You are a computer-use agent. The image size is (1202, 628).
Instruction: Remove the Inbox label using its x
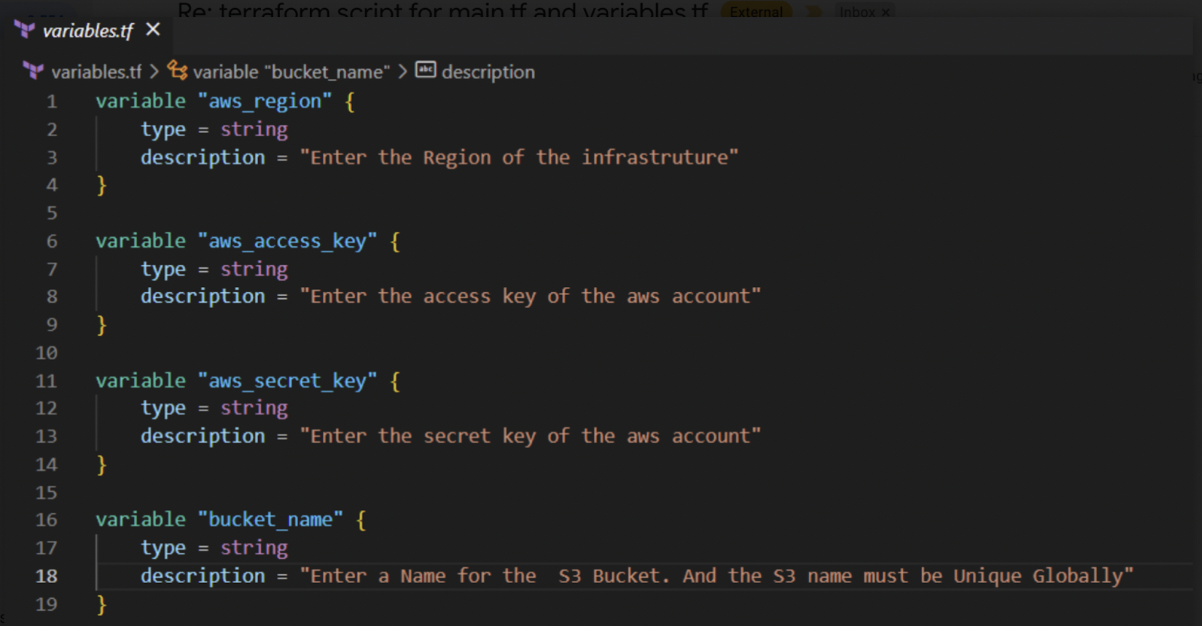[885, 12]
